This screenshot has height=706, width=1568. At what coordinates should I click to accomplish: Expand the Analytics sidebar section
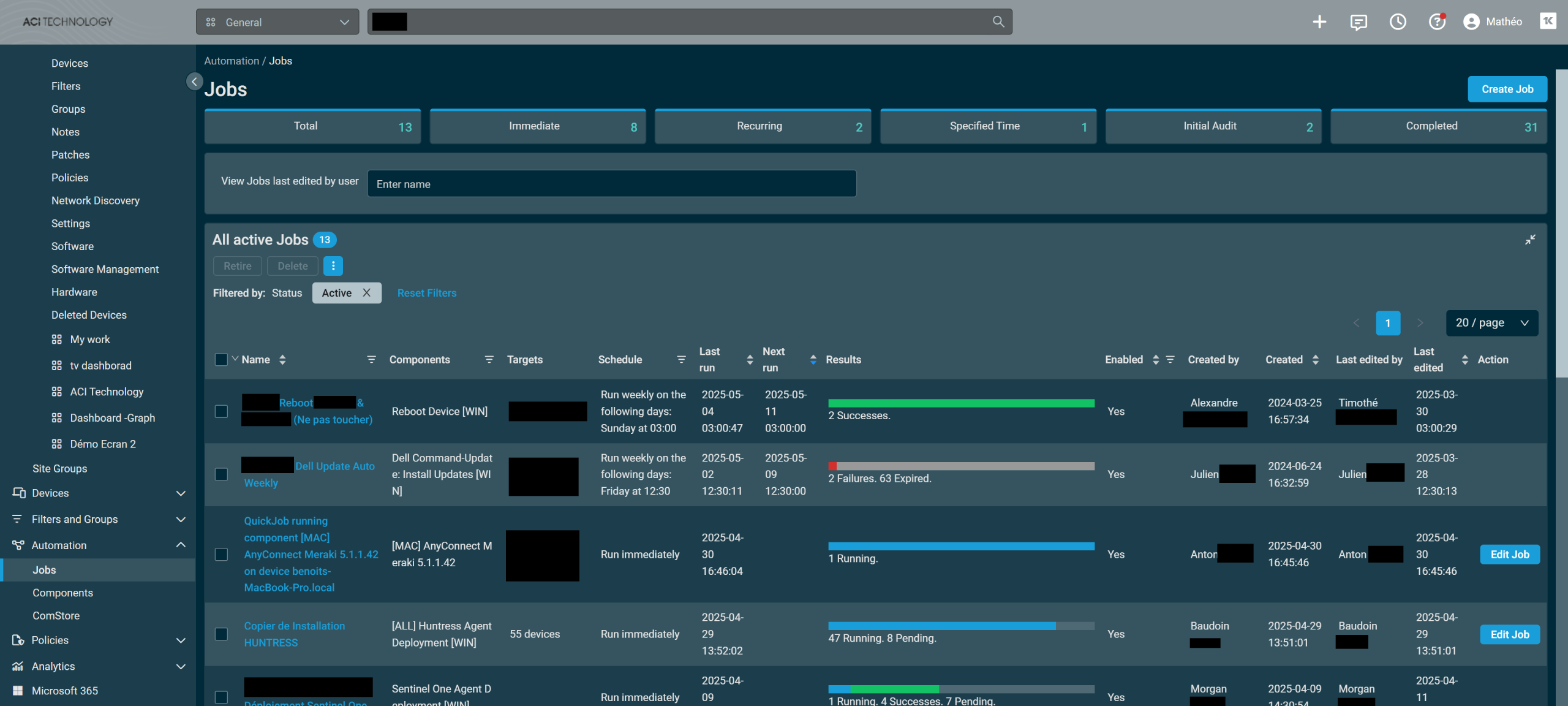click(x=181, y=666)
